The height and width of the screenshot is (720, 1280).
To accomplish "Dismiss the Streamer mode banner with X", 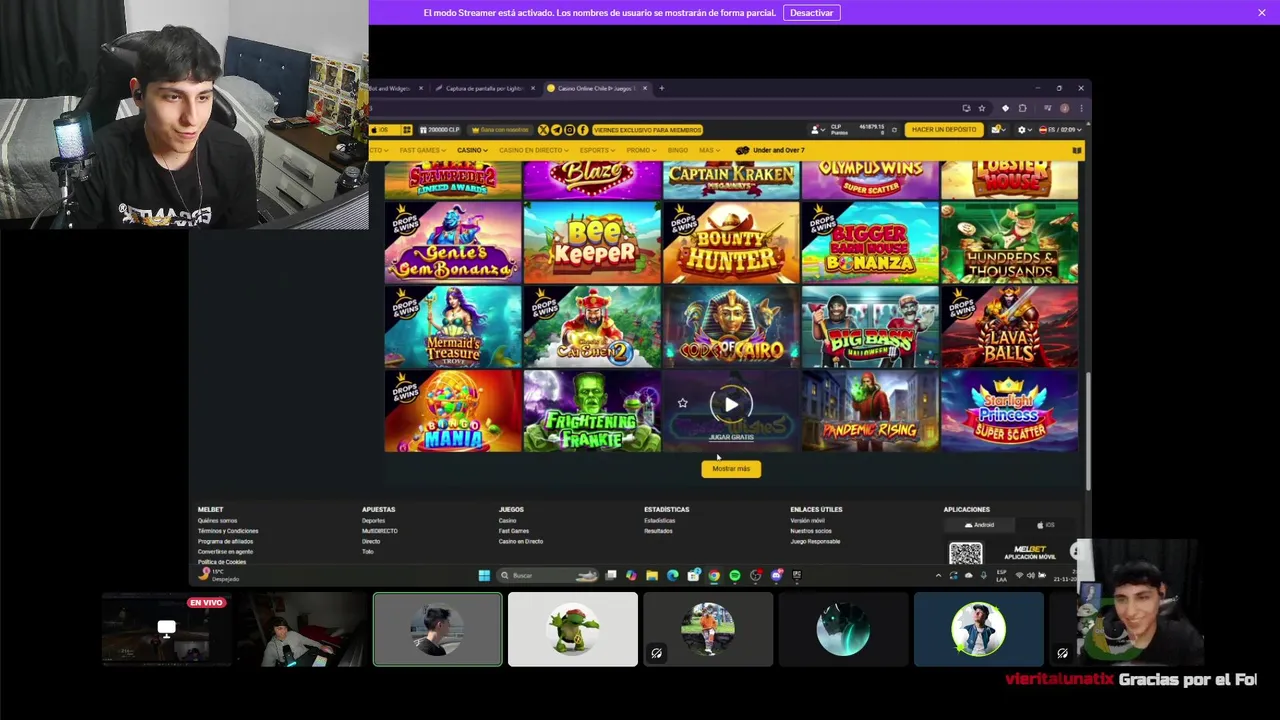I will (1262, 12).
